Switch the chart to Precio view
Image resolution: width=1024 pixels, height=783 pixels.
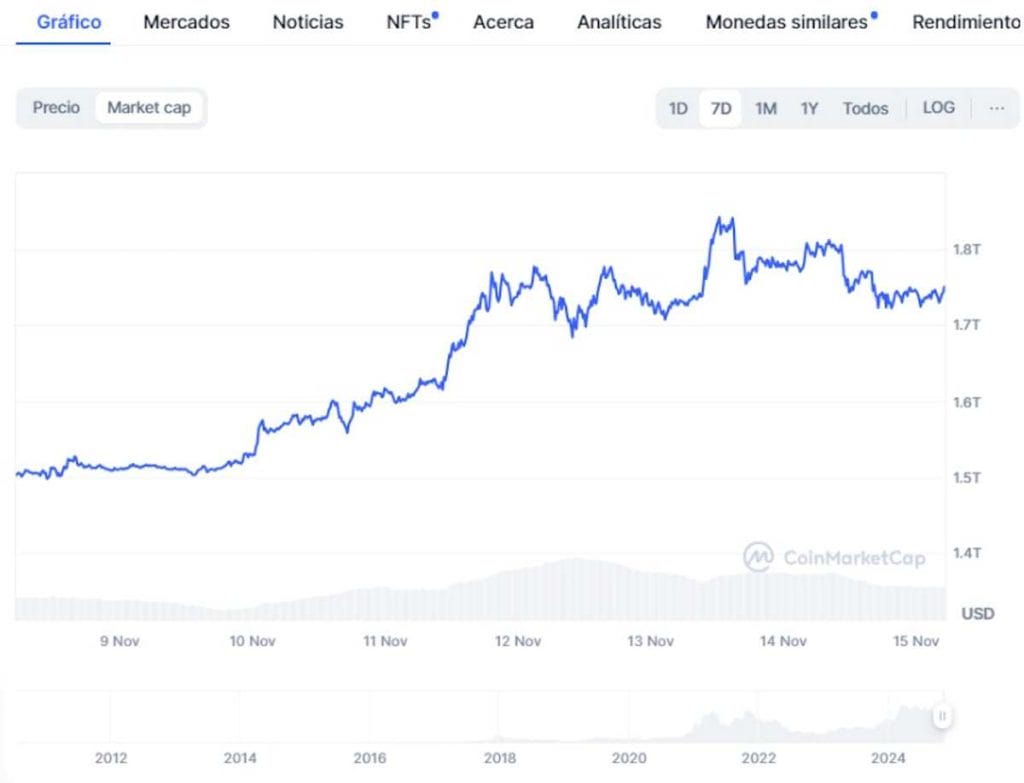pos(55,107)
